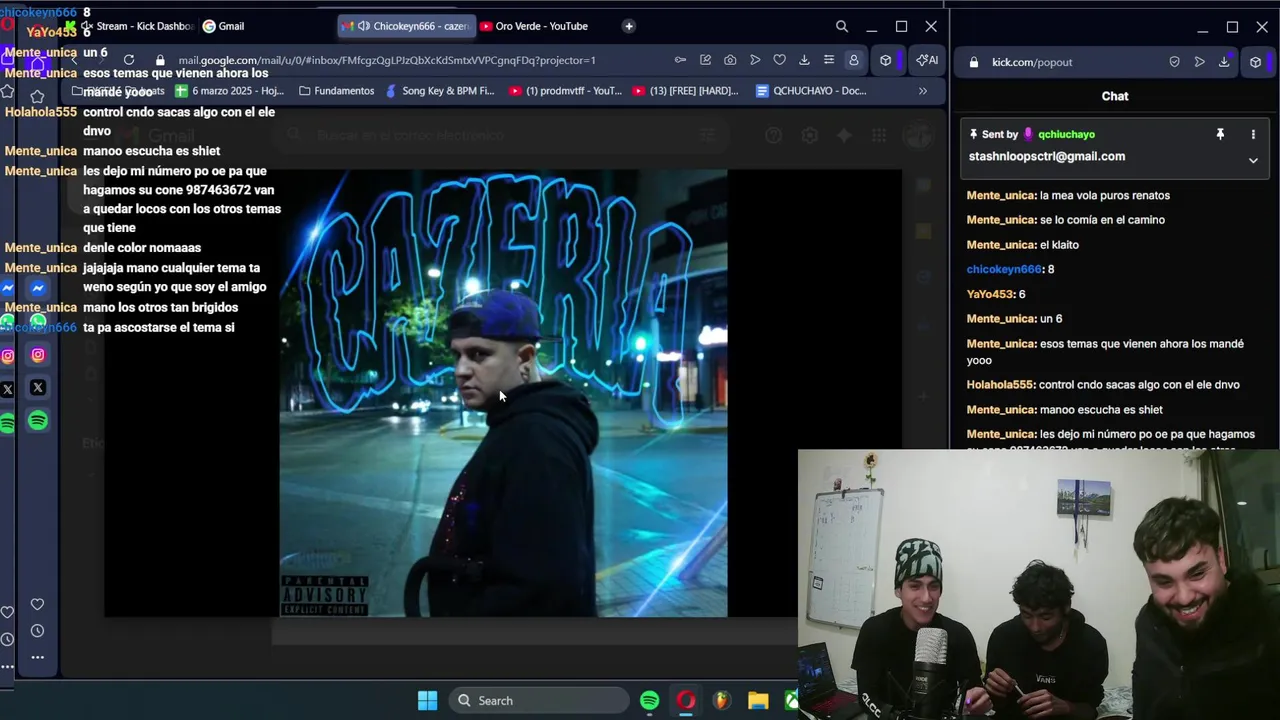
Task: Unpin the pinned message with the pin icon
Action: (1220, 134)
